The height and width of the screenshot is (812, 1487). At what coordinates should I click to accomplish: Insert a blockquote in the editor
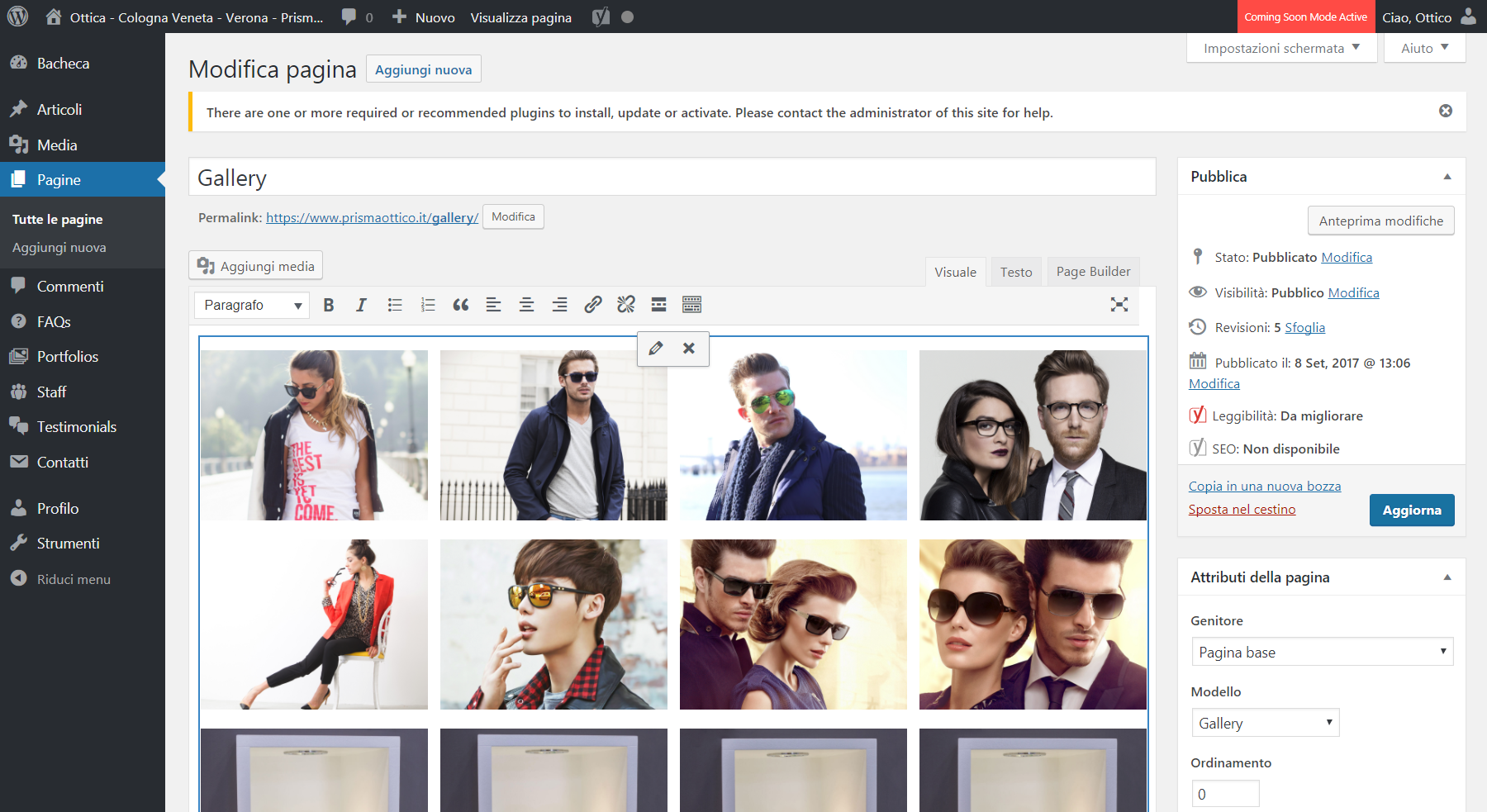(460, 305)
